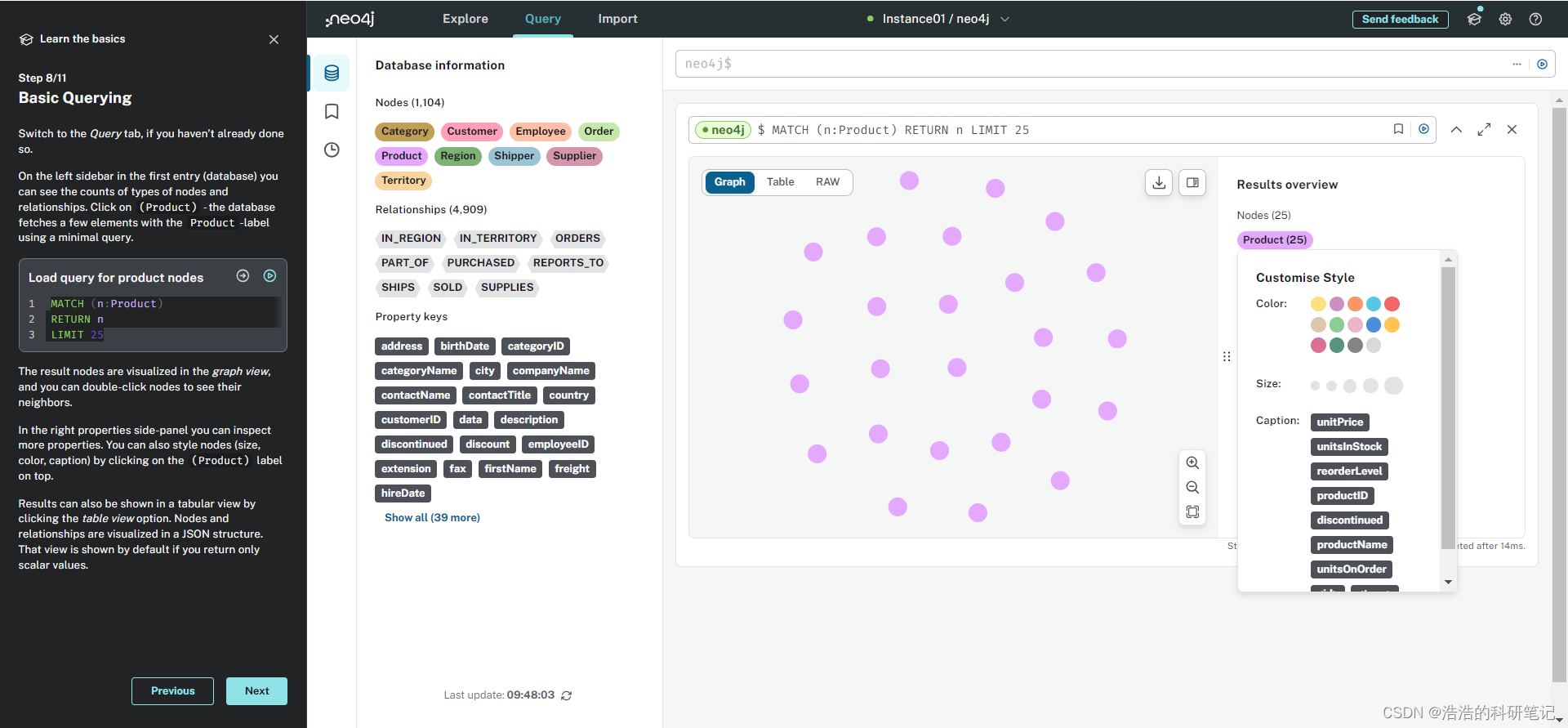The width and height of the screenshot is (1568, 728).
Task: Go to the Next guide step
Action: (x=256, y=691)
